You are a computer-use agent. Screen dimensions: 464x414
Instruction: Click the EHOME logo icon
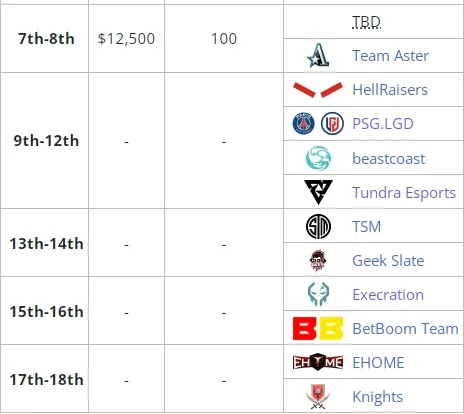point(318,362)
